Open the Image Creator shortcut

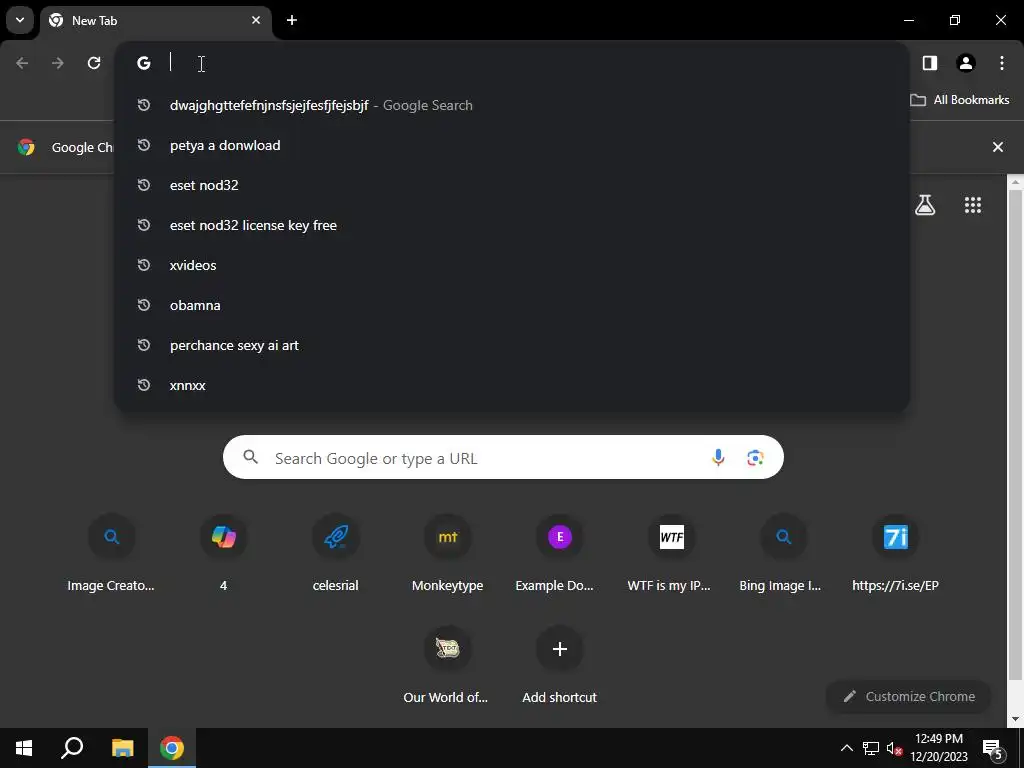click(x=111, y=554)
